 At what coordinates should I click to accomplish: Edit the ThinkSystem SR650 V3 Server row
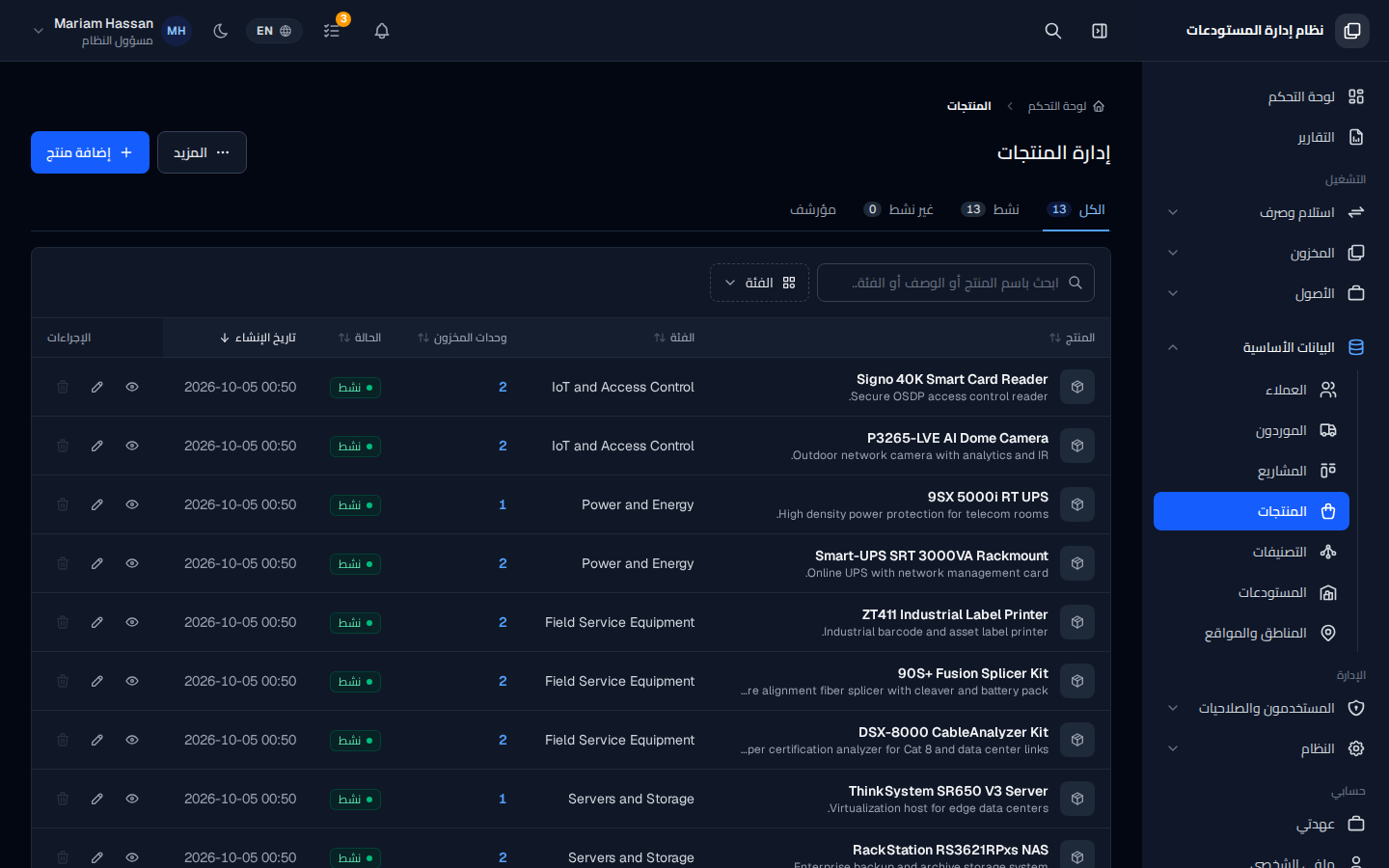97,799
